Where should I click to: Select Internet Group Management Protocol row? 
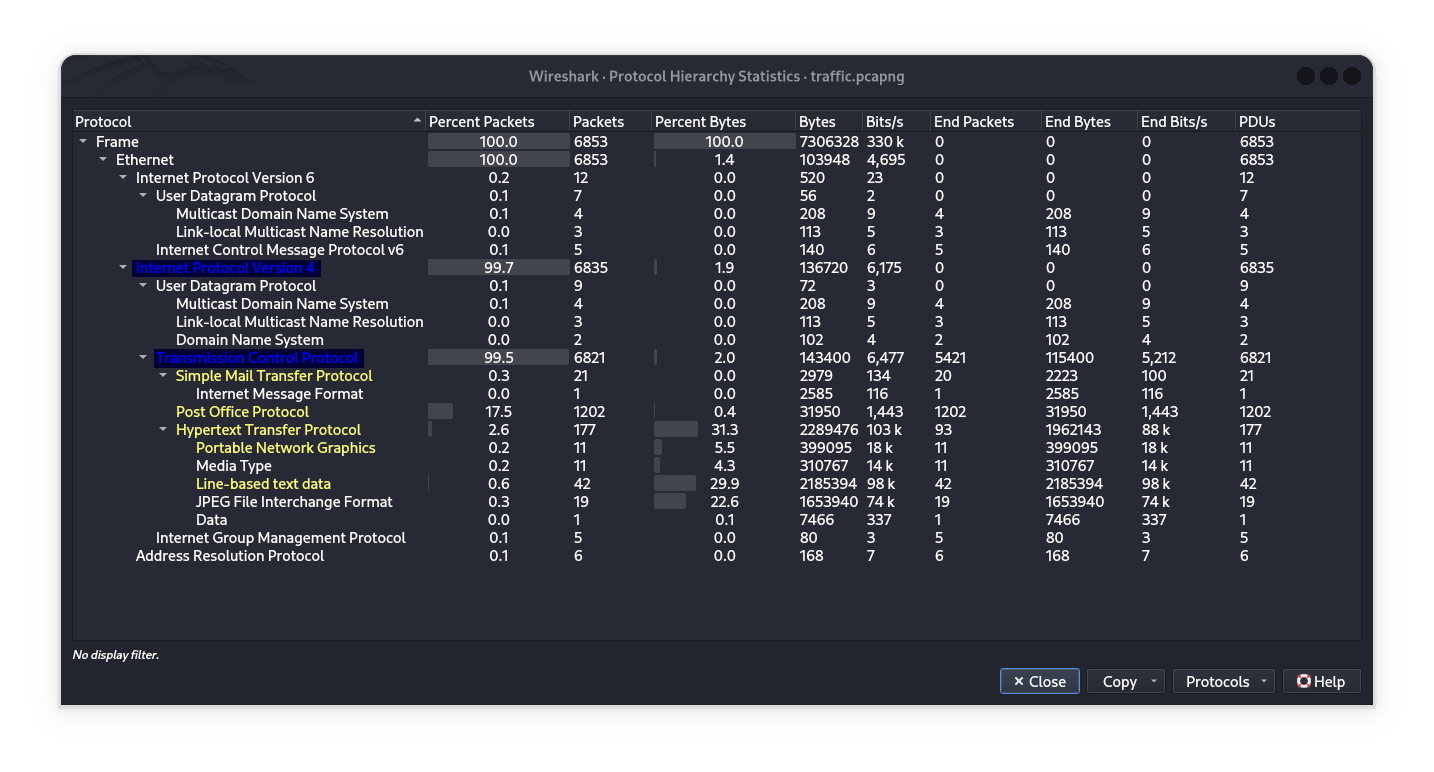(280, 538)
